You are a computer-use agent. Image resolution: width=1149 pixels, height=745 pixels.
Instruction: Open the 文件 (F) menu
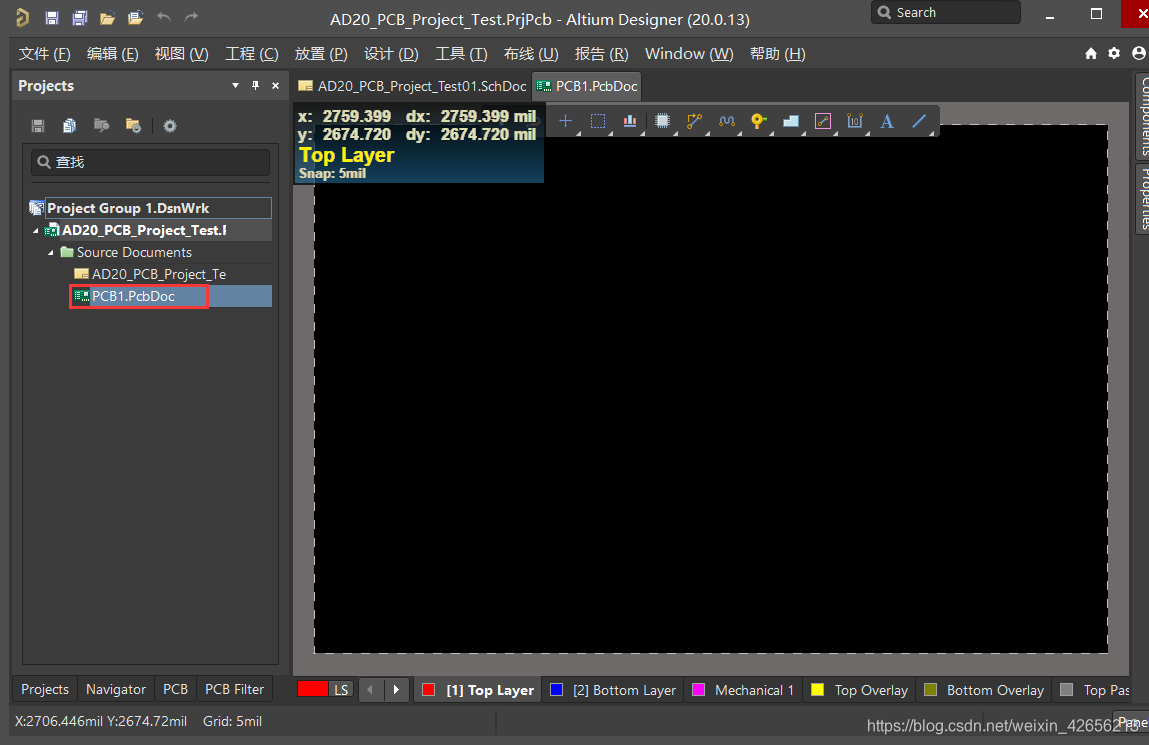pyautogui.click(x=45, y=53)
